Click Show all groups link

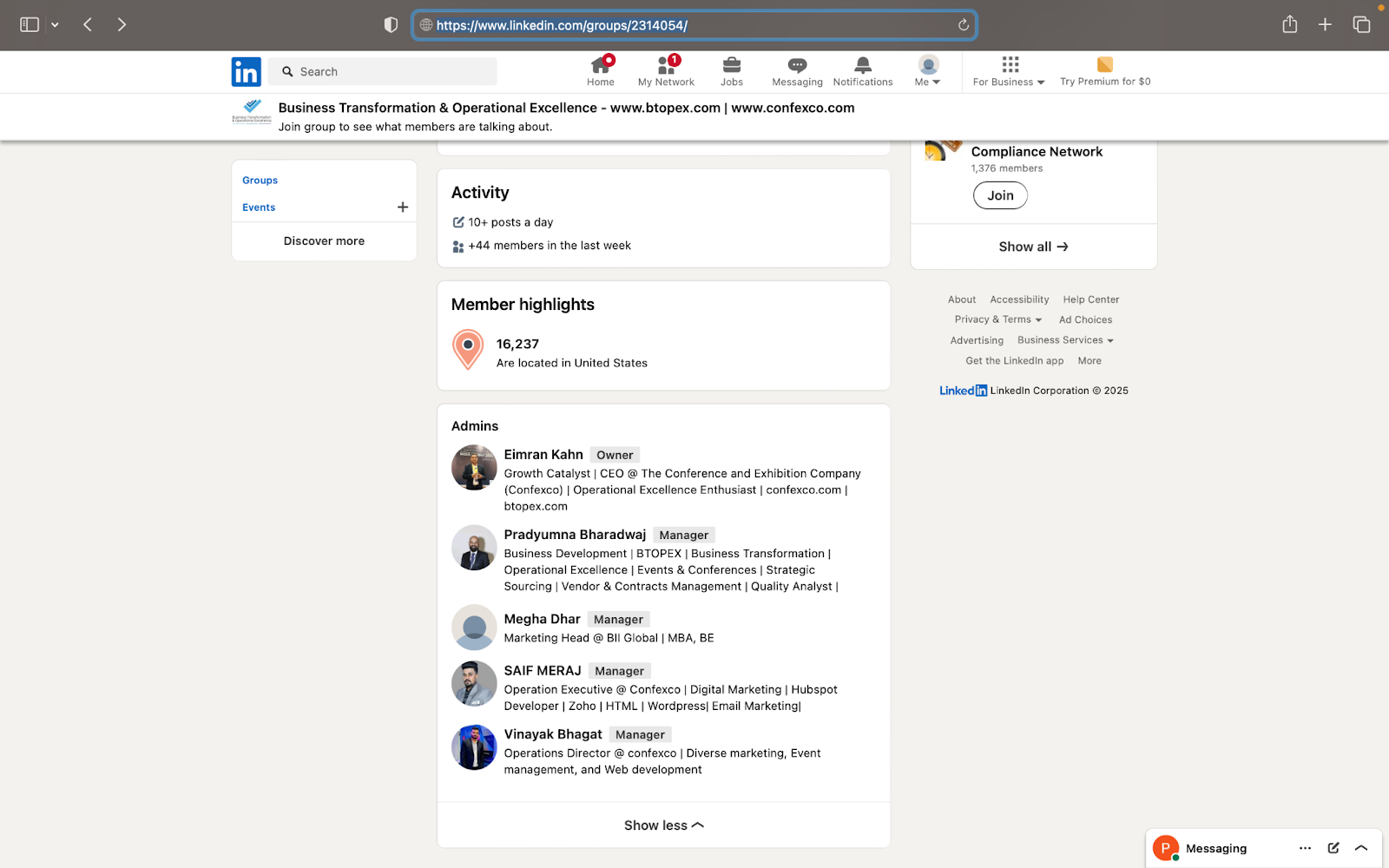(x=1033, y=247)
